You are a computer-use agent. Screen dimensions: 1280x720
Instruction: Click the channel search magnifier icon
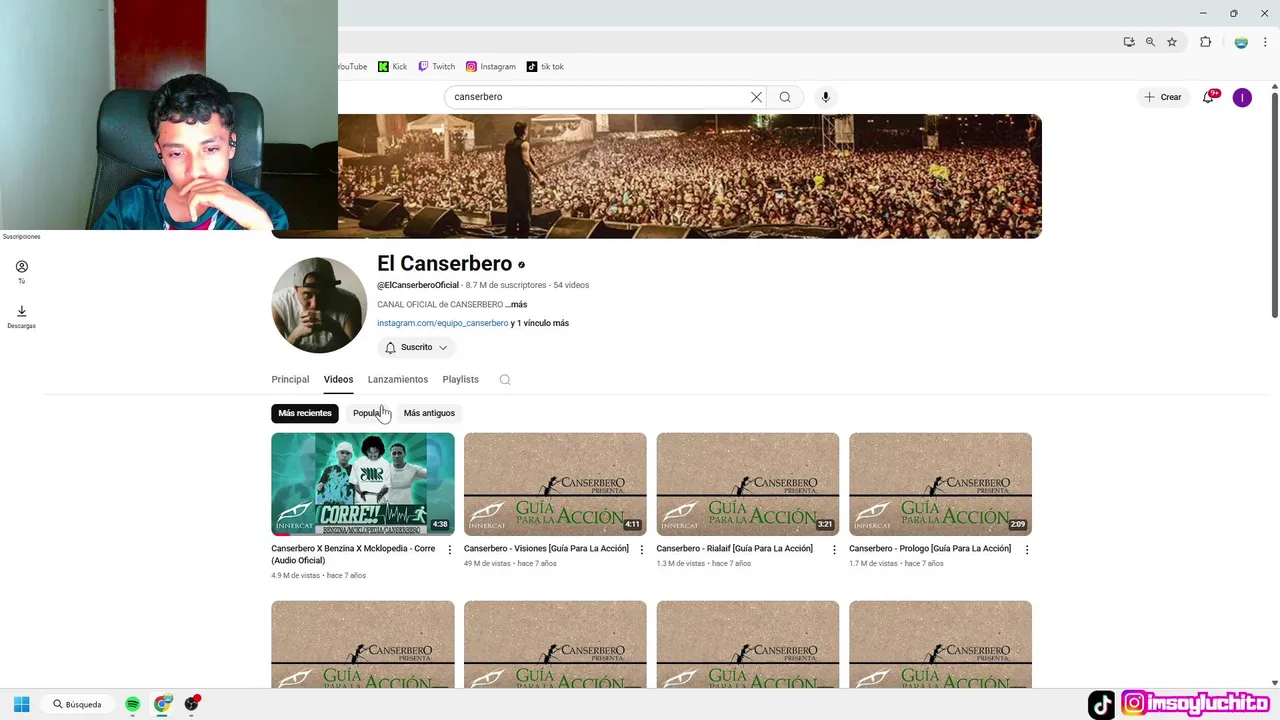pos(505,379)
